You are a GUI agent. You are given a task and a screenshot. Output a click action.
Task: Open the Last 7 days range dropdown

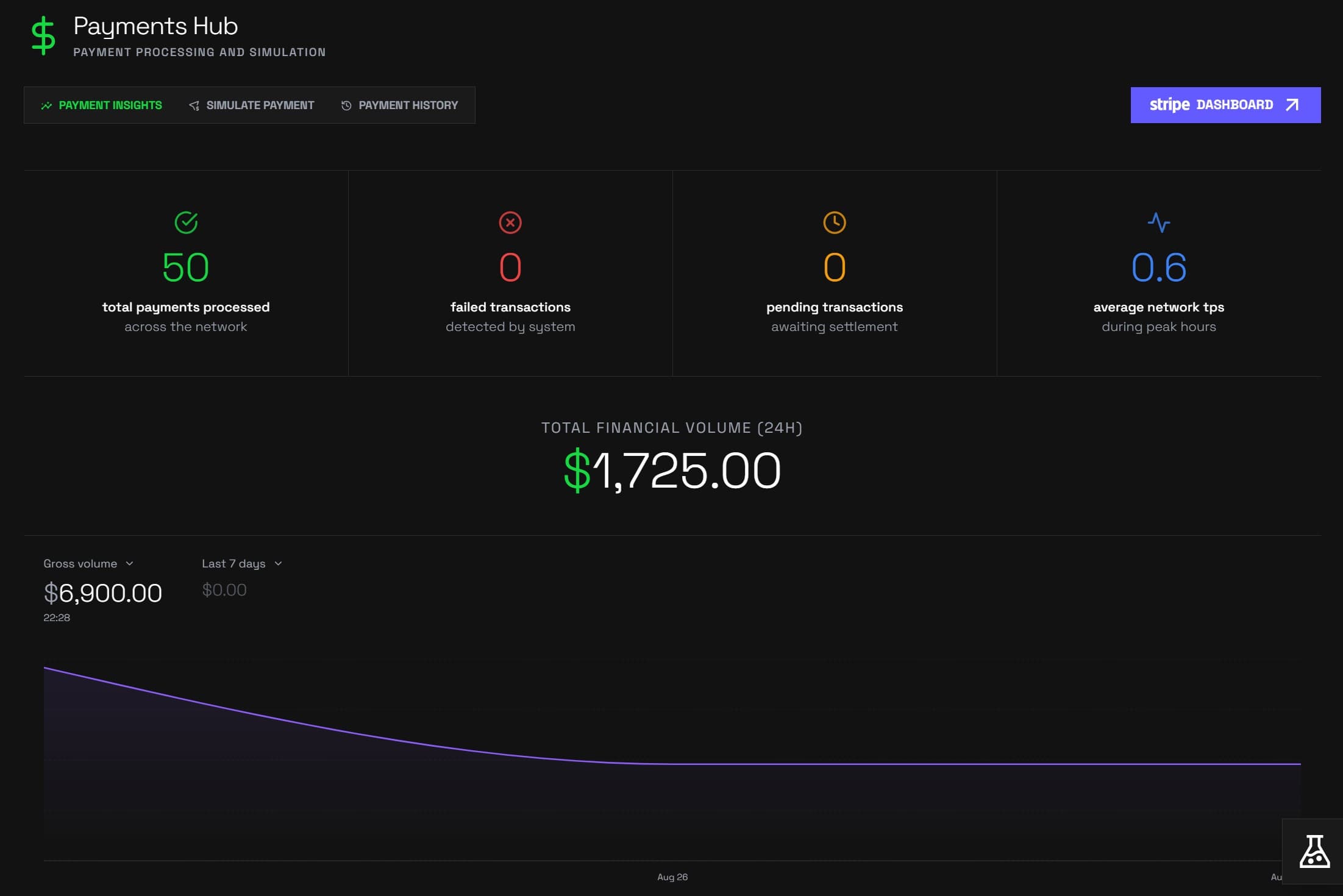click(242, 564)
